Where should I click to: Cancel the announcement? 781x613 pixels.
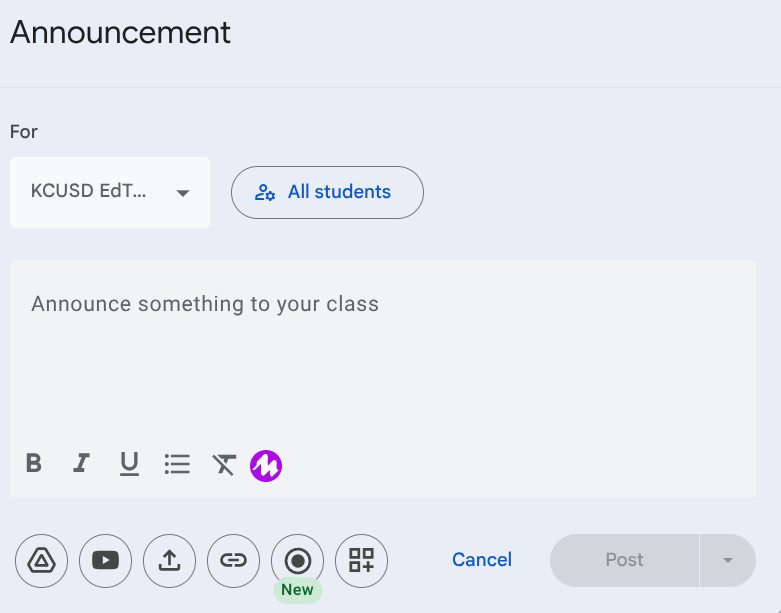(482, 560)
